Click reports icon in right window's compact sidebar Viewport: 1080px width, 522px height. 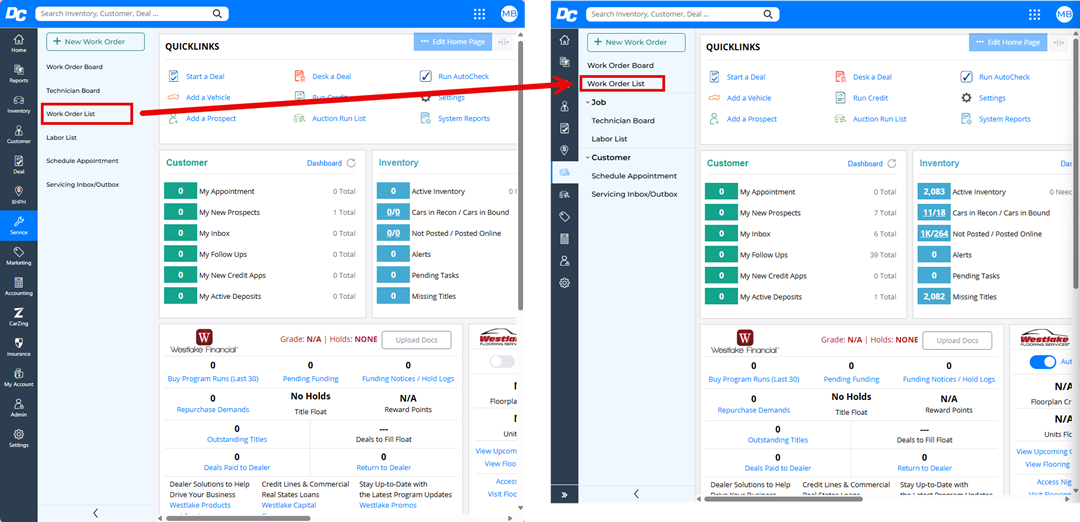(x=564, y=62)
